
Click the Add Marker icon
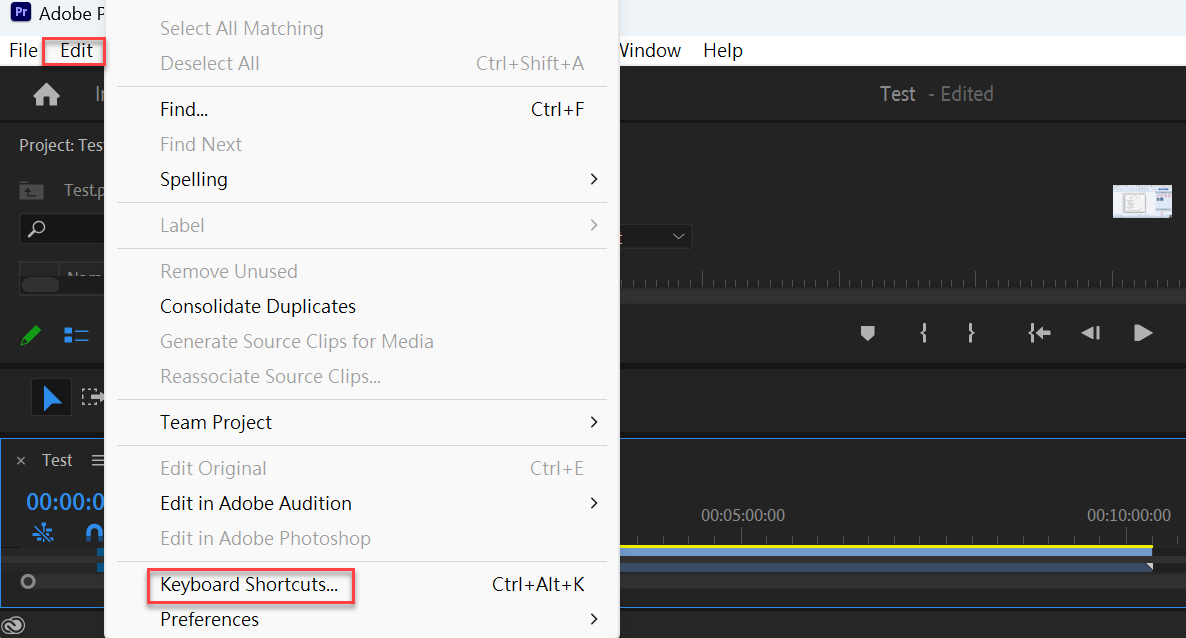[868, 333]
